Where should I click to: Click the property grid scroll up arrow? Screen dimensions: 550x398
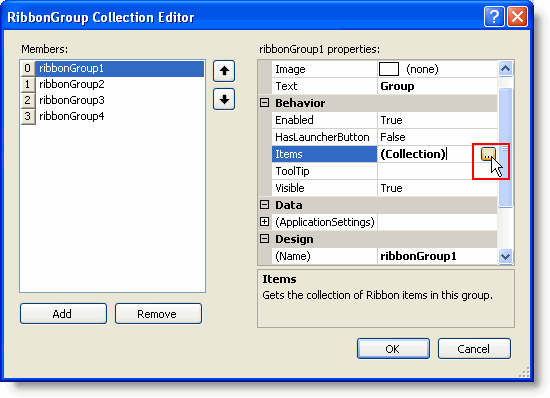tap(505, 69)
